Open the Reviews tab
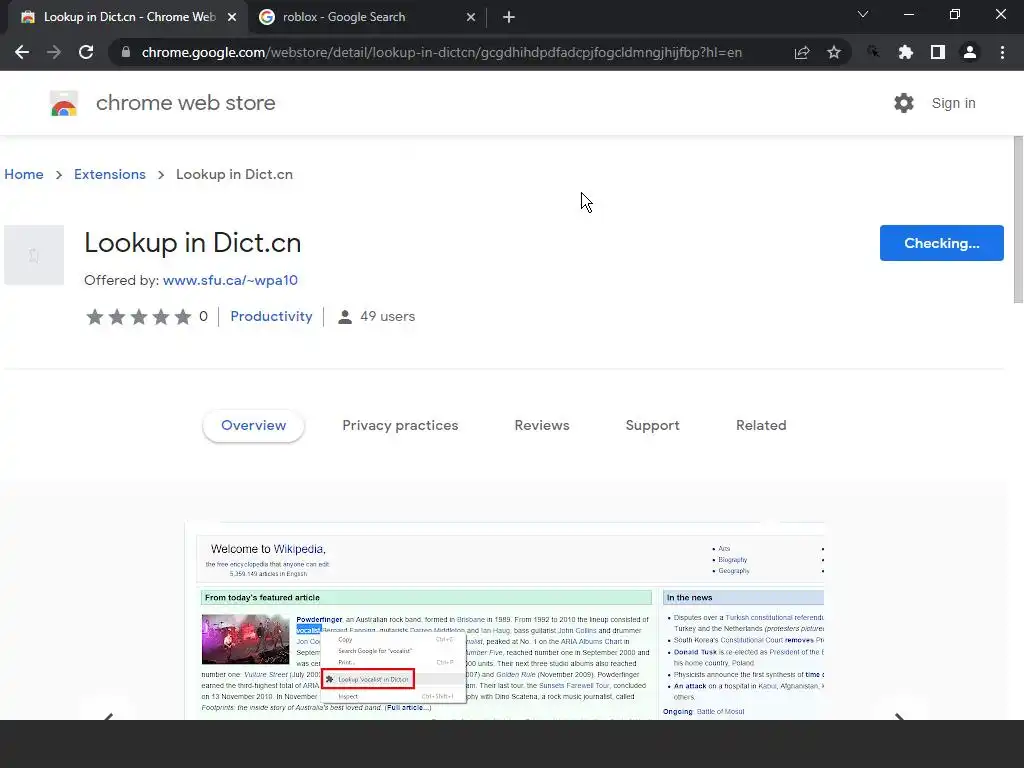1024x768 pixels. pyautogui.click(x=542, y=425)
